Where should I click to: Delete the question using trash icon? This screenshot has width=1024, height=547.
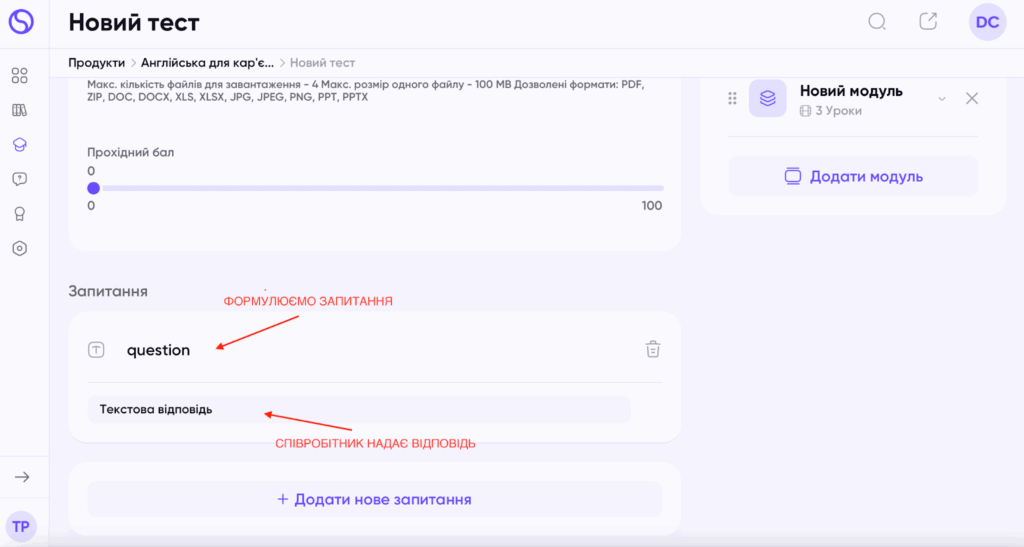[653, 349]
